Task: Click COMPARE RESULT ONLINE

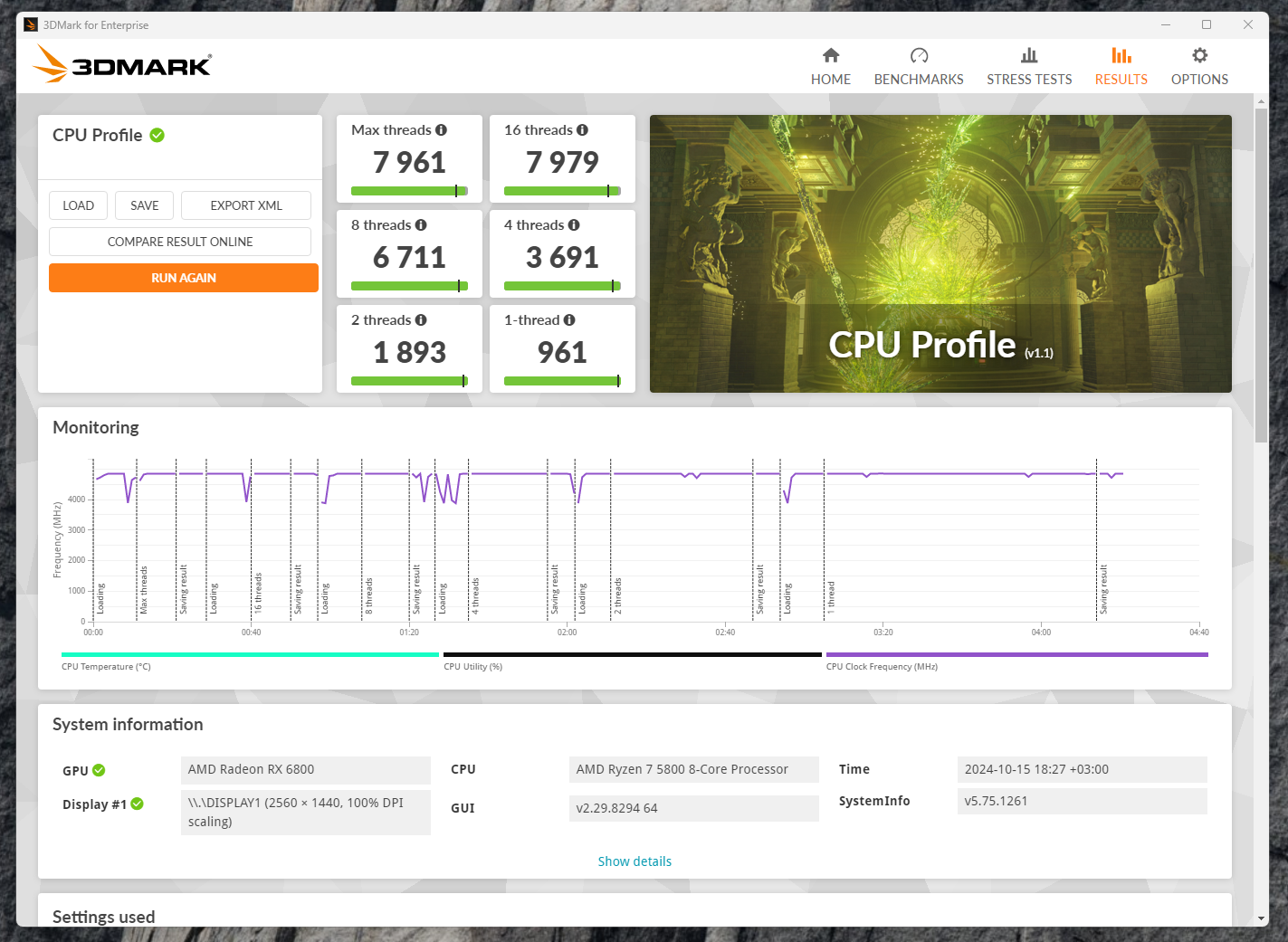Action: [180, 242]
